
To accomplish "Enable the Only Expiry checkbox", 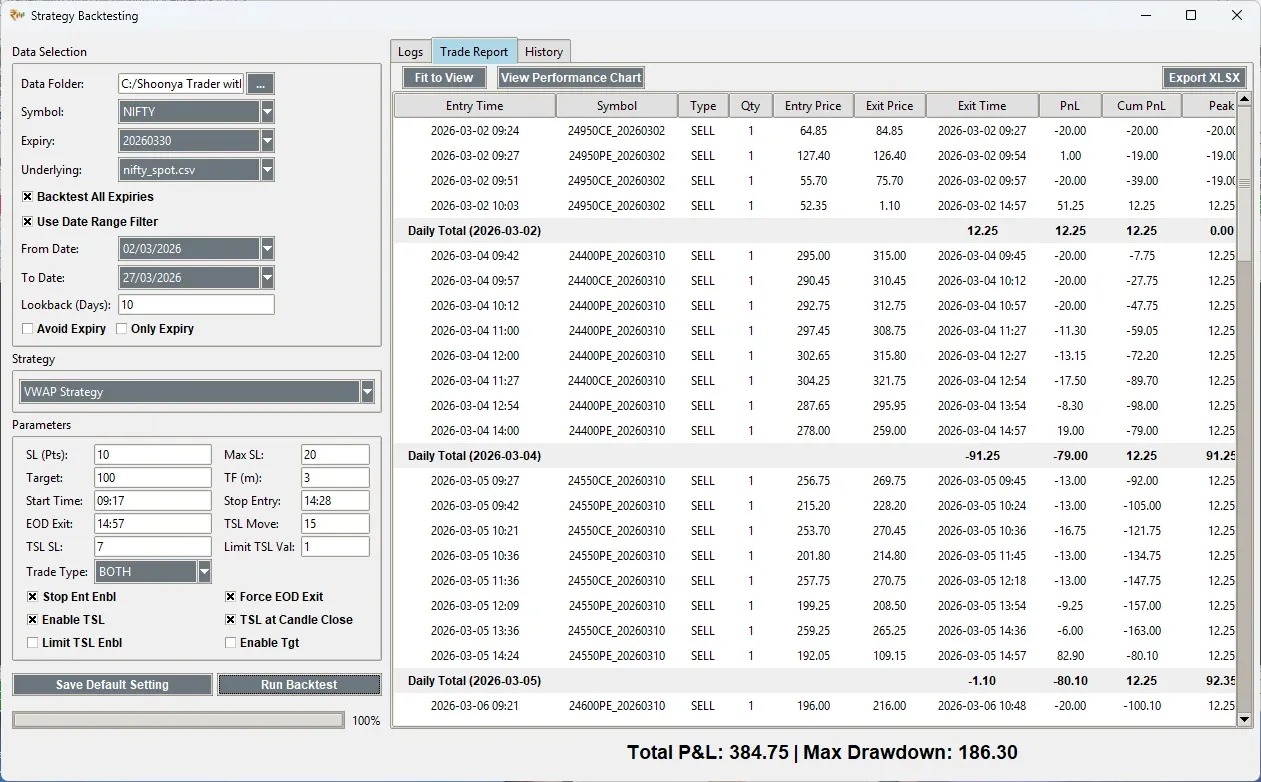I will 122,329.
